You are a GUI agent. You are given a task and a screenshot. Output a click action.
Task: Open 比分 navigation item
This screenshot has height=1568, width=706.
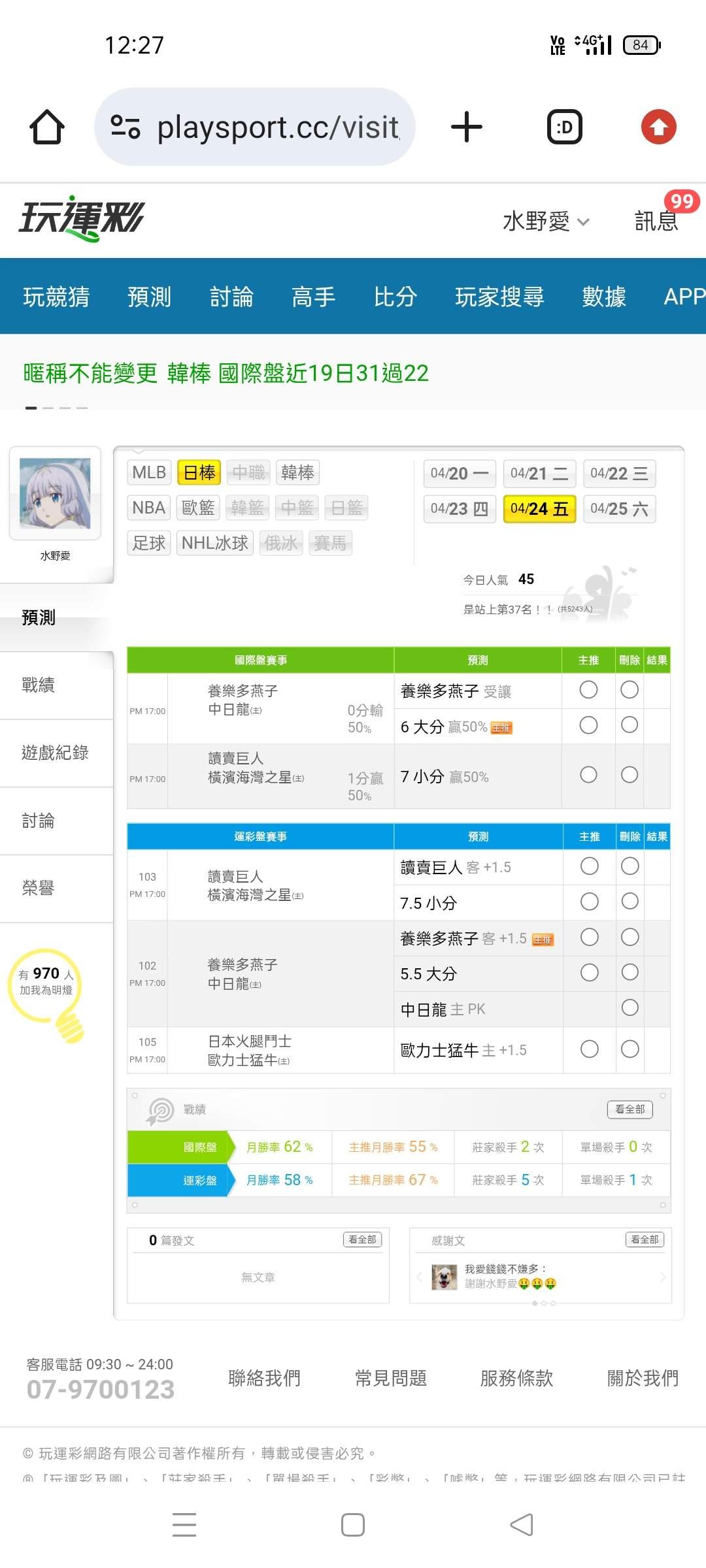coord(395,297)
